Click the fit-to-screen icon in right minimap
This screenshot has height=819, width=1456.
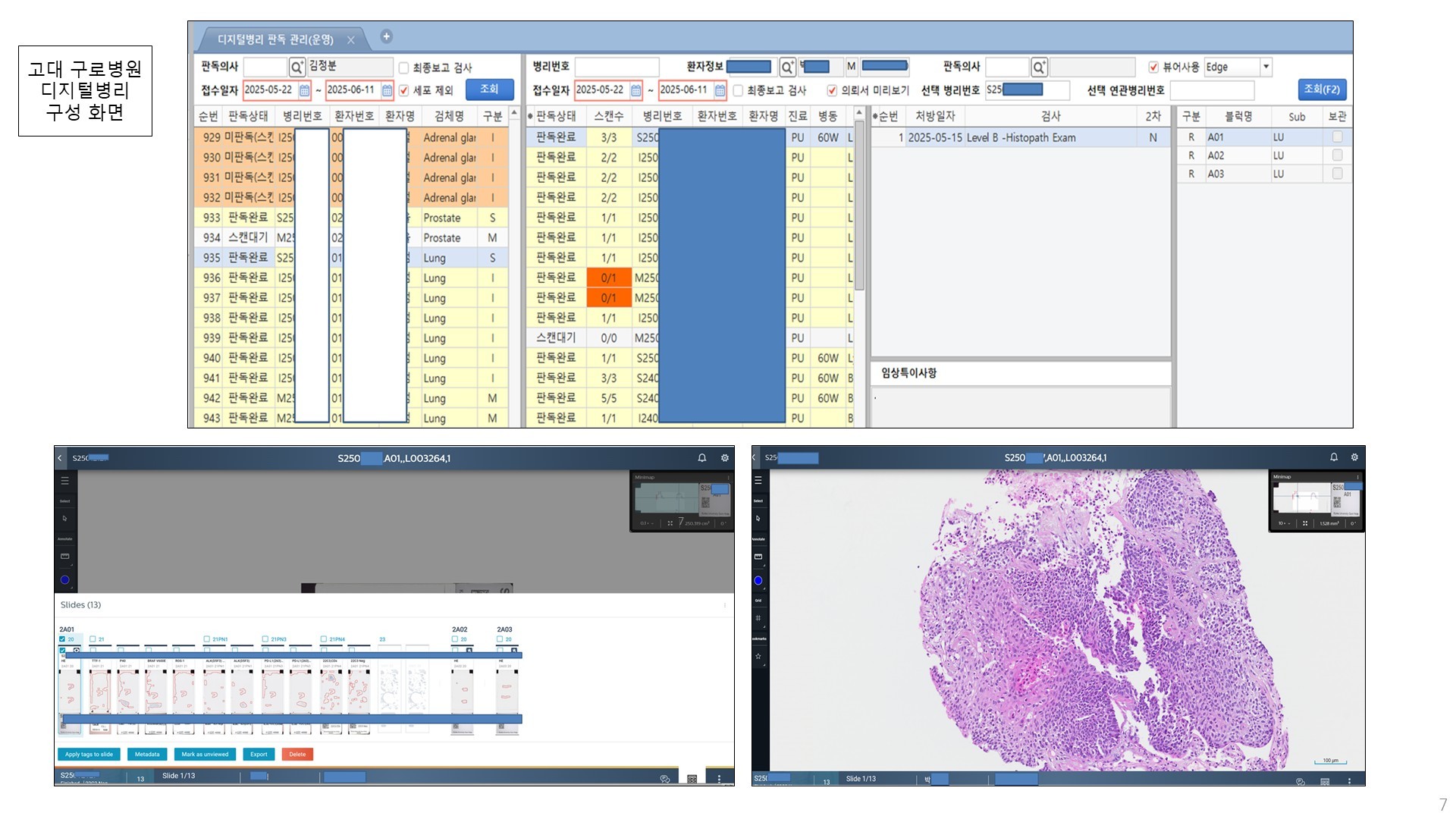(1304, 523)
